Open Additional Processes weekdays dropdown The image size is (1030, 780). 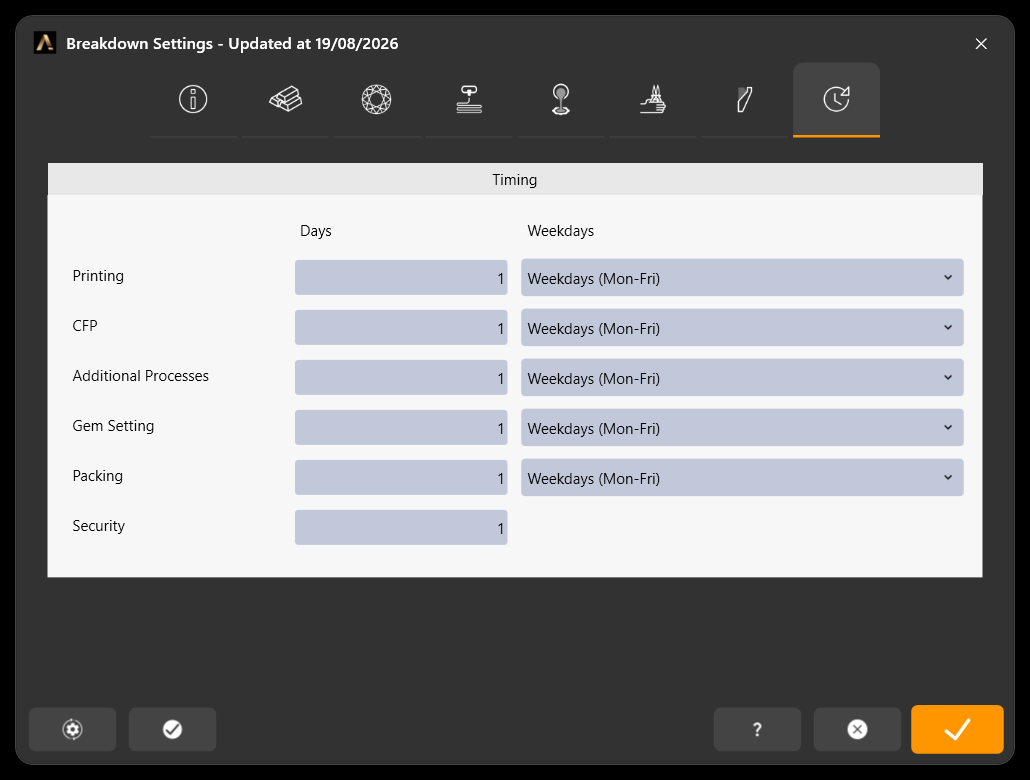pyautogui.click(x=742, y=378)
